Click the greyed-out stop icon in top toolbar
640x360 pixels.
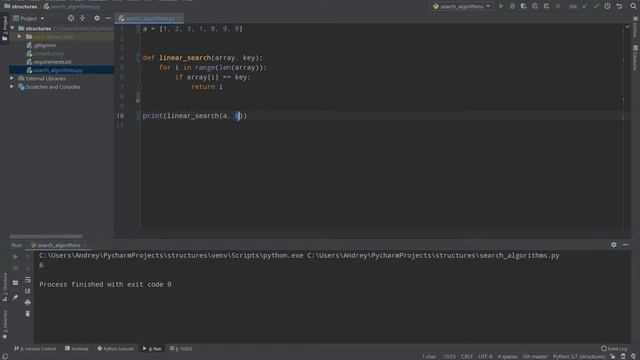tap(558, 7)
